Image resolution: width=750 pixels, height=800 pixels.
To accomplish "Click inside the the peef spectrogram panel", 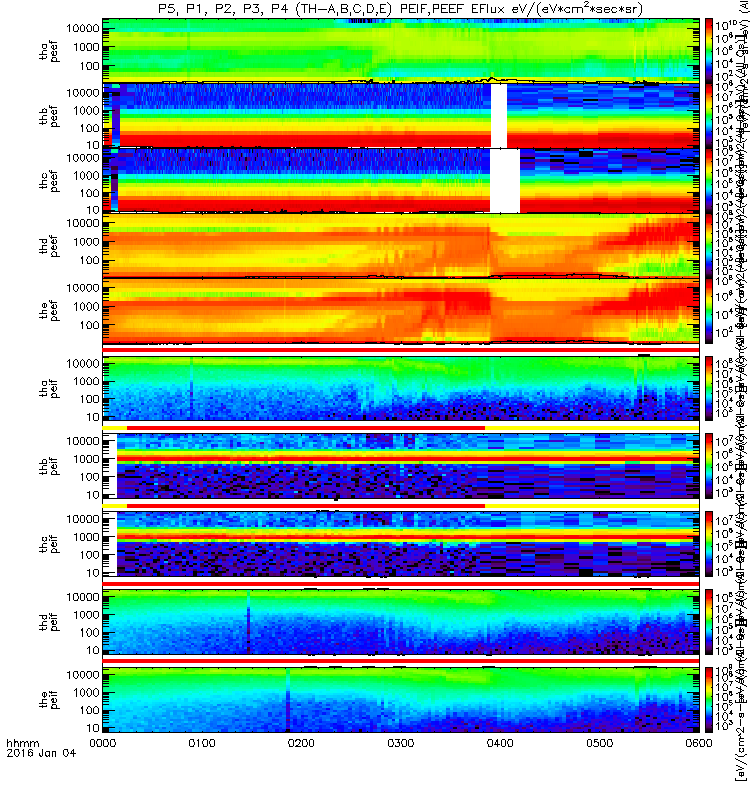I will coord(401,310).
